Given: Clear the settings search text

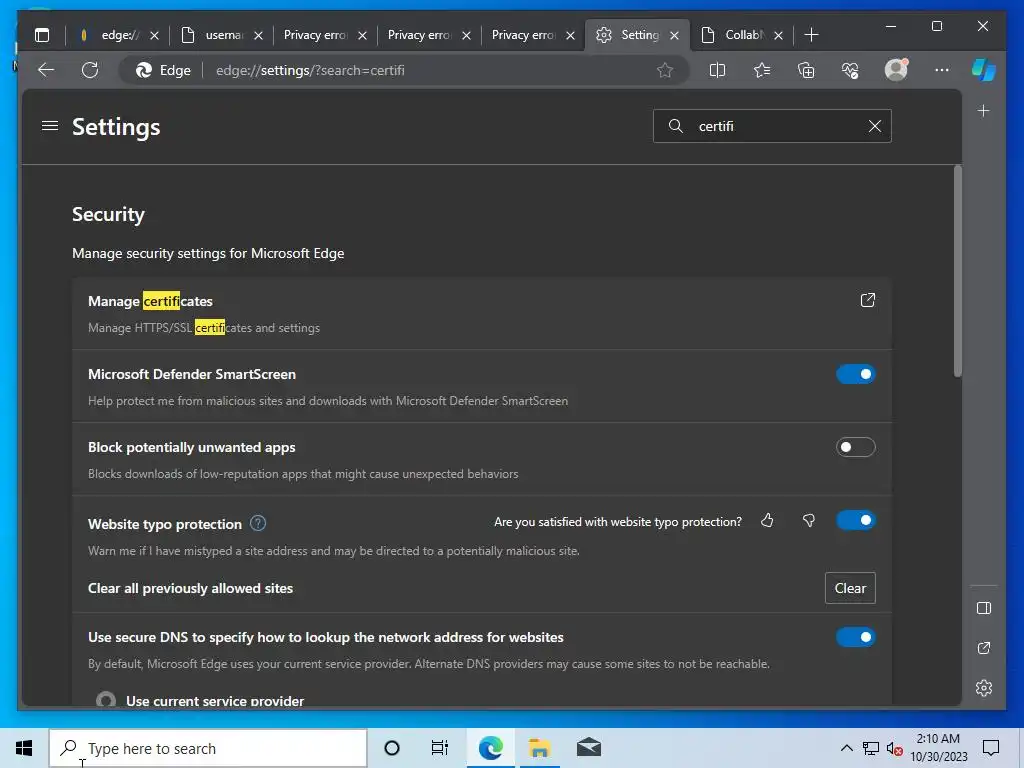Looking at the screenshot, I should pyautogui.click(x=874, y=126).
